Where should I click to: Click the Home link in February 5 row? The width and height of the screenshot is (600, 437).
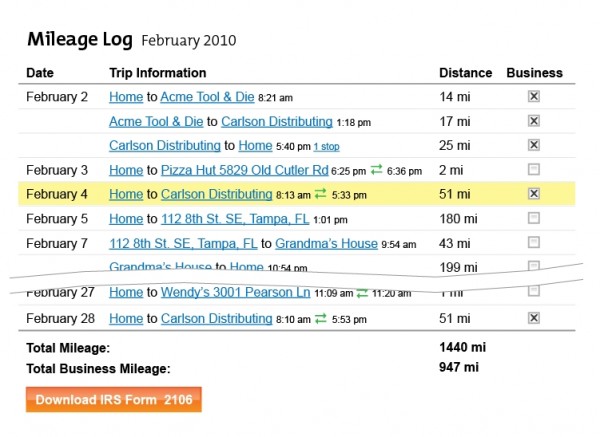coord(126,219)
